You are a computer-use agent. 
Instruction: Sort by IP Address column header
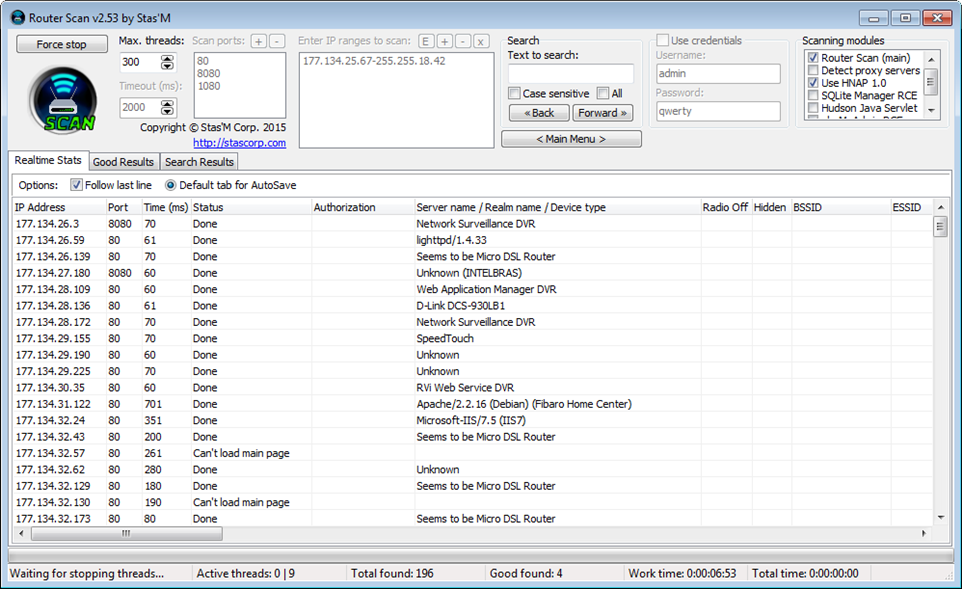click(60, 207)
